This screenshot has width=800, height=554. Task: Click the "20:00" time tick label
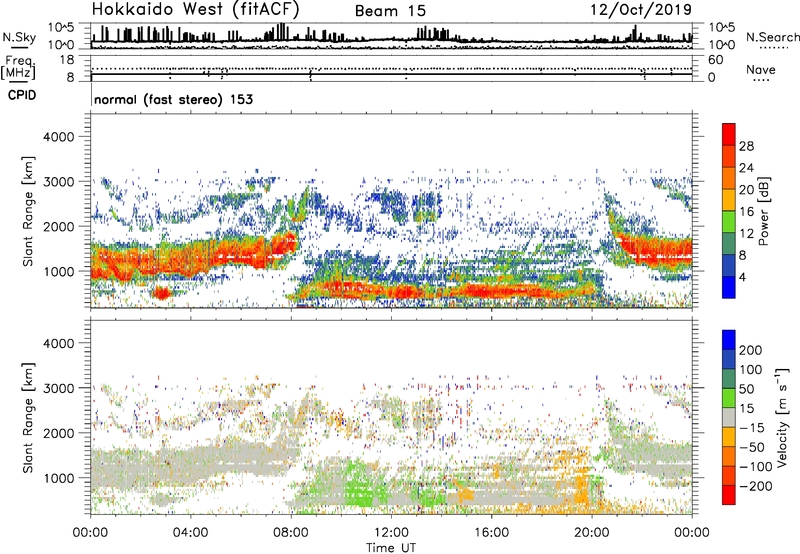pos(592,533)
